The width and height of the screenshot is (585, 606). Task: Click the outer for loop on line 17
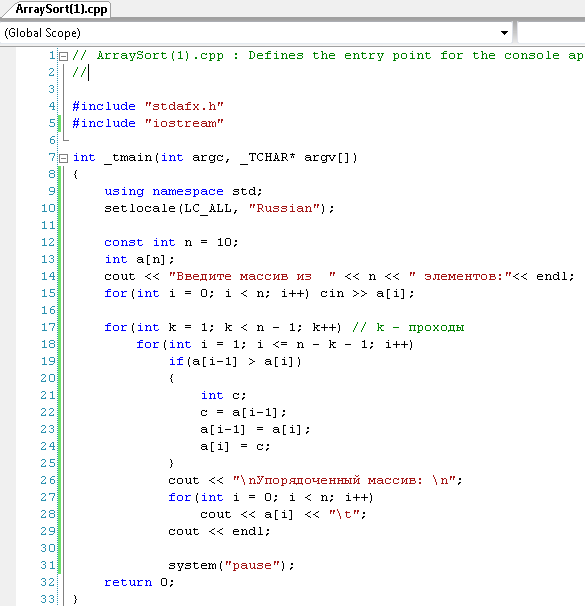click(223, 327)
